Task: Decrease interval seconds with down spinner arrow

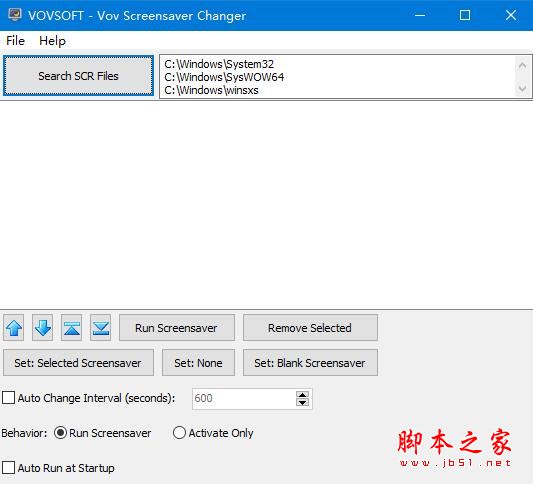Action: pos(302,402)
